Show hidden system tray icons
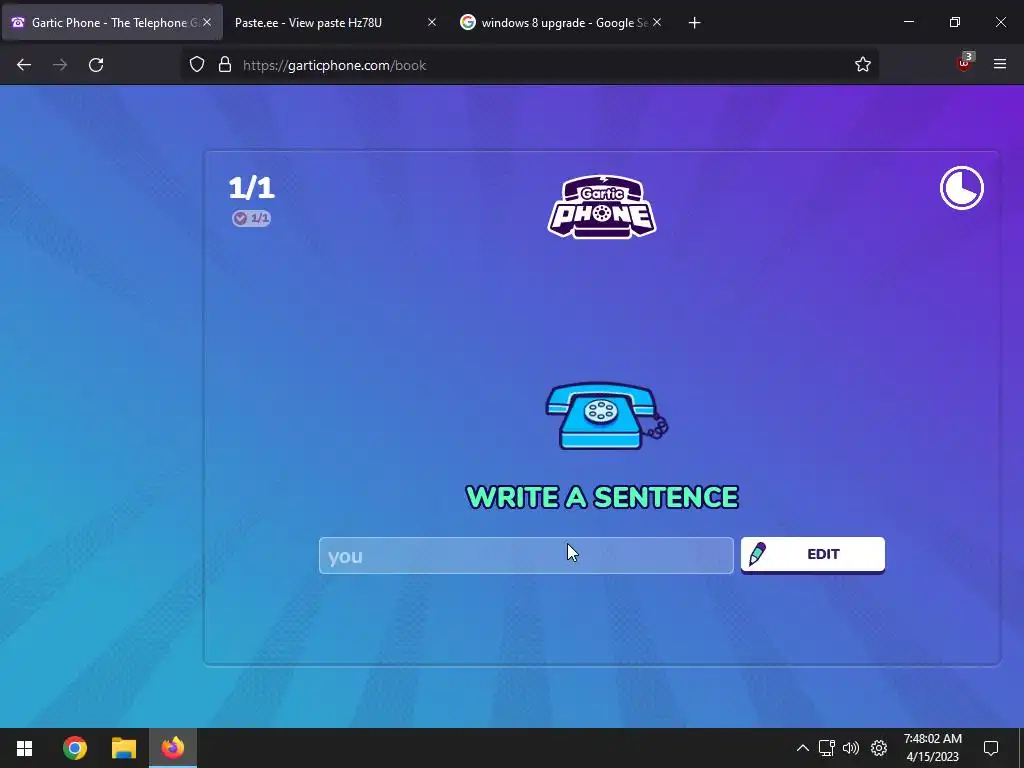The width and height of the screenshot is (1024, 768). [803, 748]
